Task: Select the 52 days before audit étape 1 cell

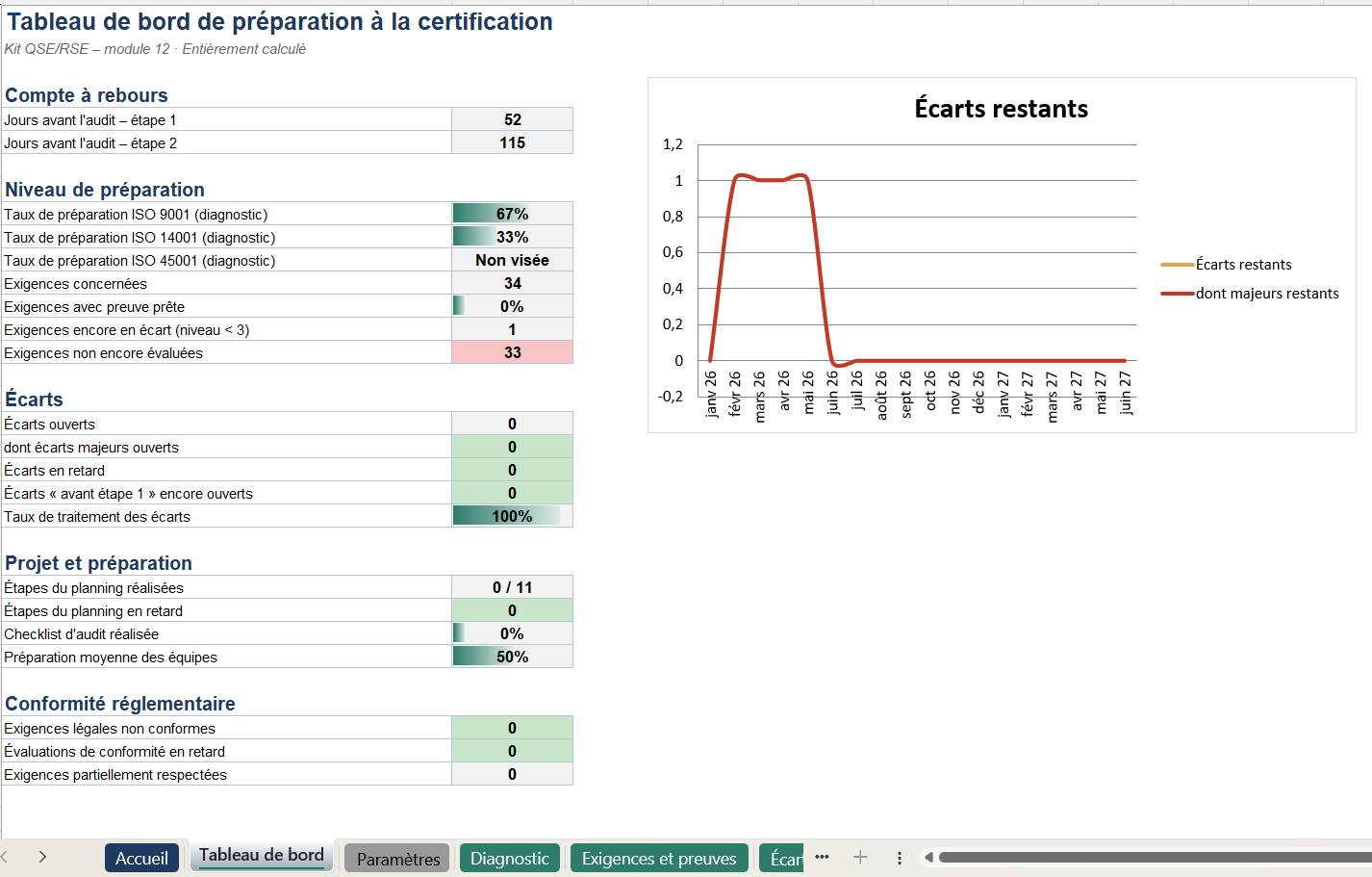Action: tap(512, 119)
